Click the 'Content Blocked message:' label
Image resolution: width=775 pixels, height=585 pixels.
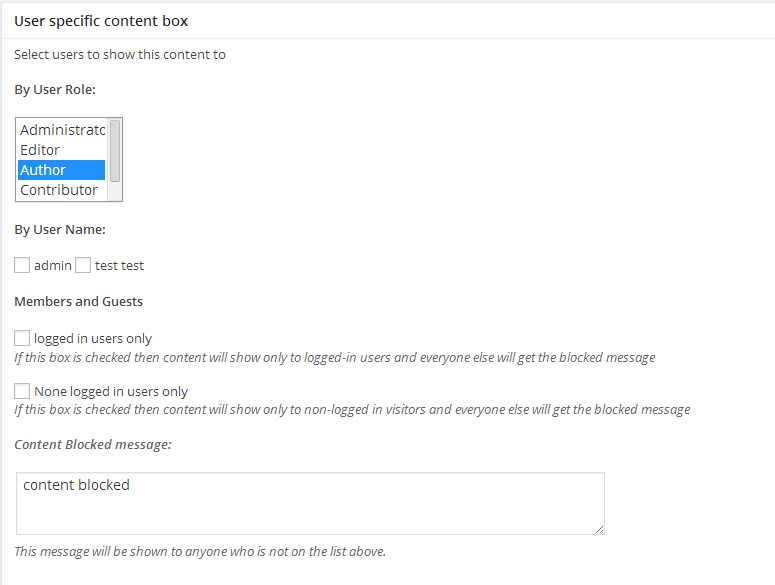[x=93, y=444]
